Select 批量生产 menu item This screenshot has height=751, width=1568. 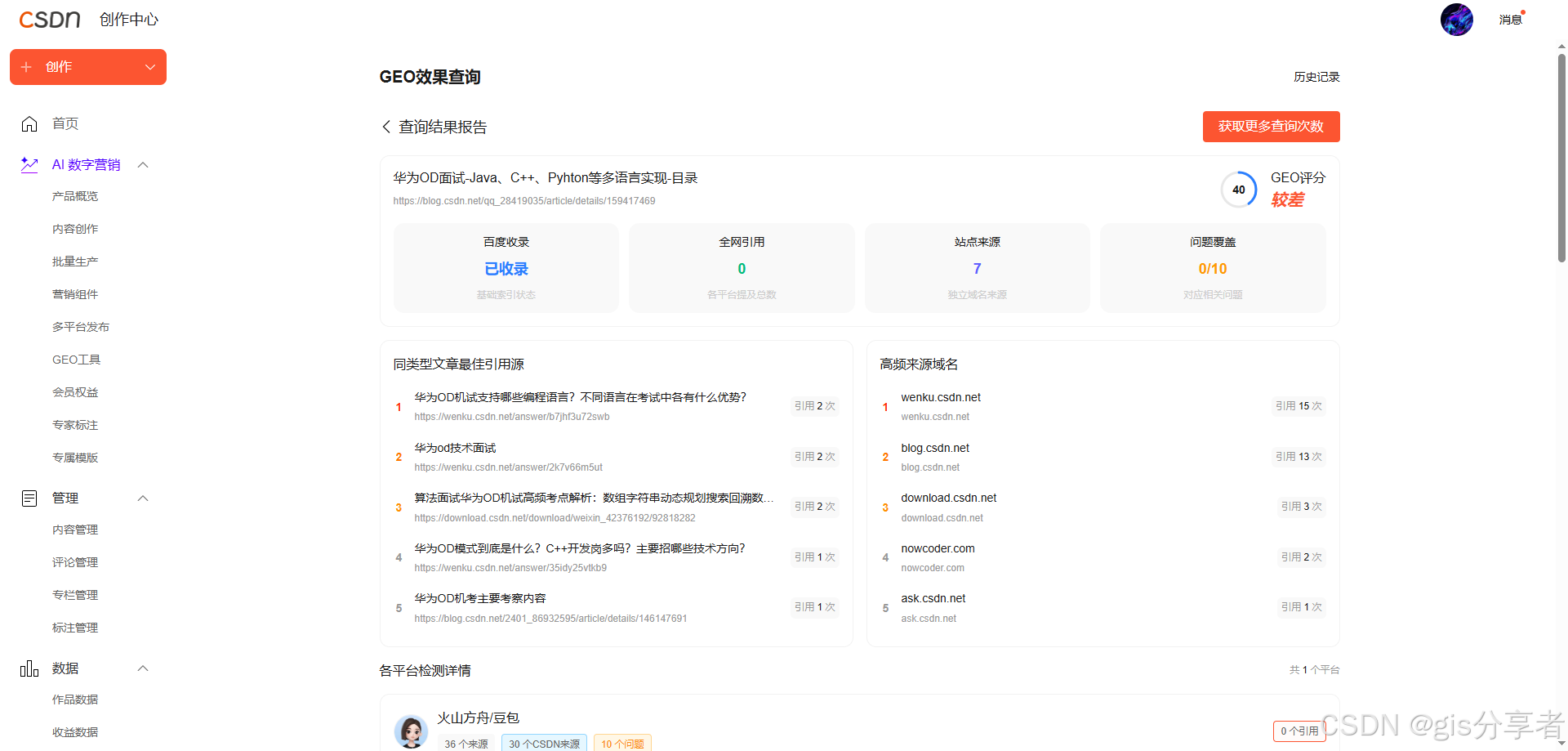point(75,262)
